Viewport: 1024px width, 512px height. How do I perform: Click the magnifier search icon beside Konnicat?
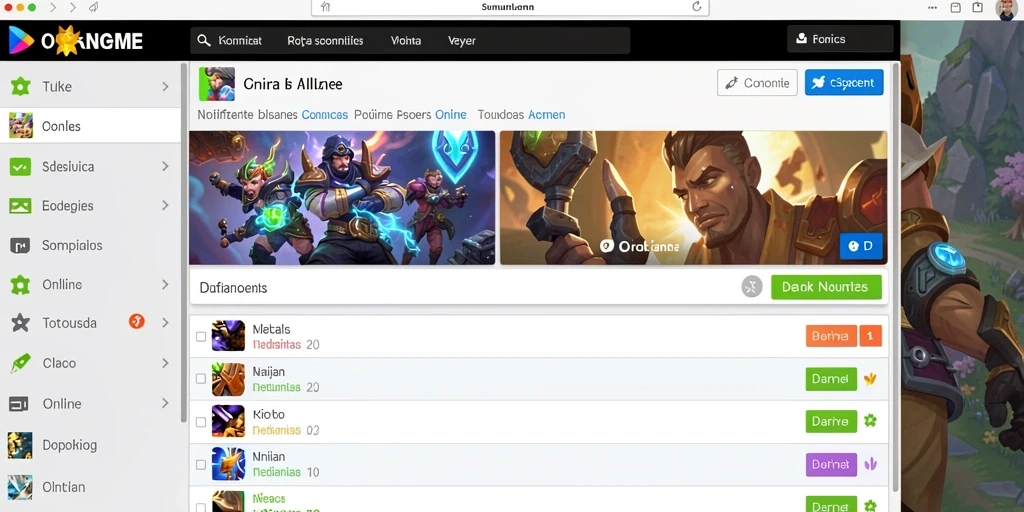204,40
